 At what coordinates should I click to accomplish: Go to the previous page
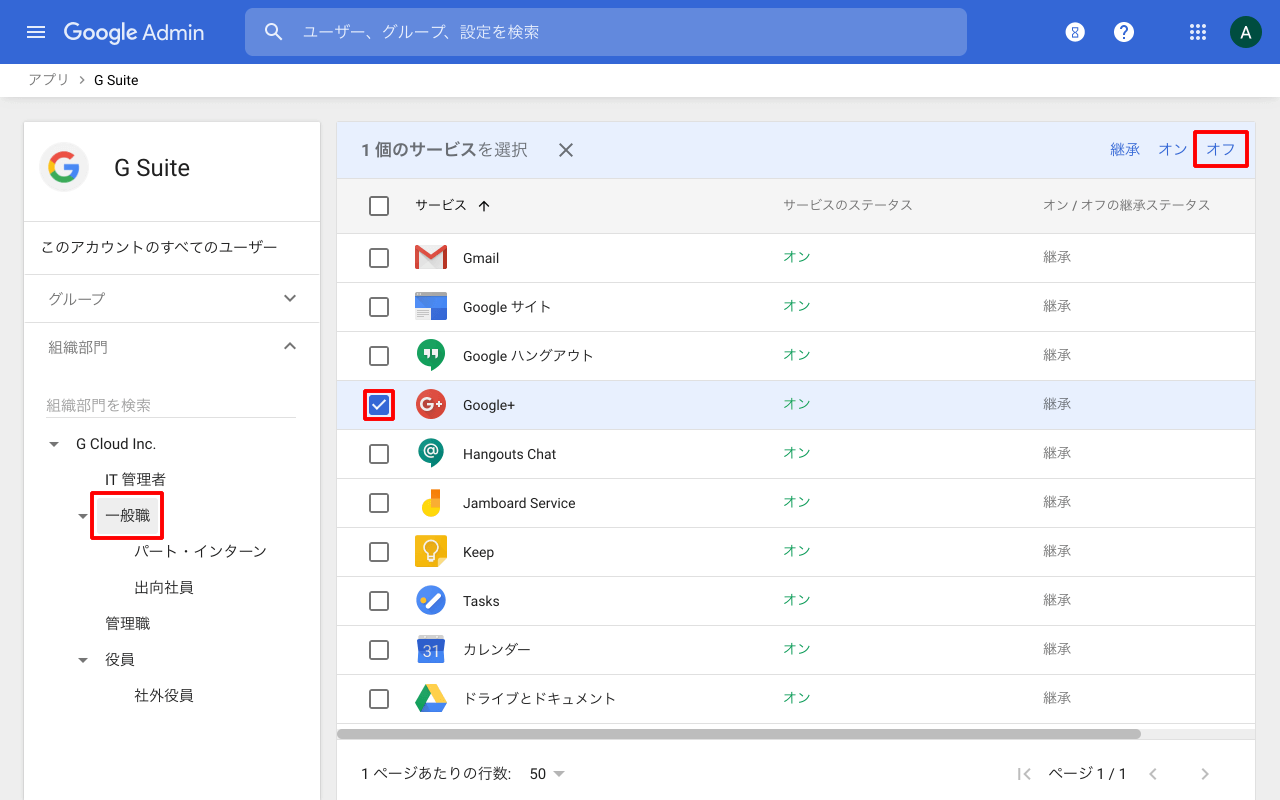coord(1153,774)
